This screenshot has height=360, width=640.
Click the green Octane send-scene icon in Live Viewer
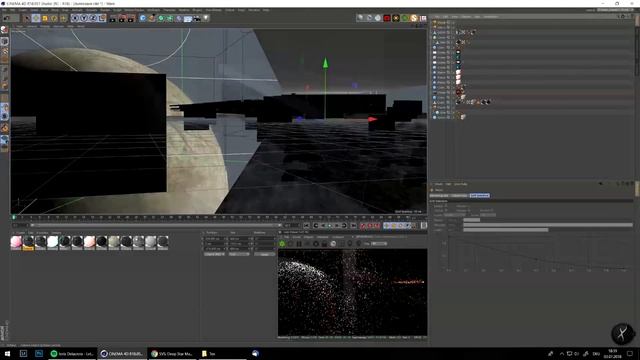[282, 244]
